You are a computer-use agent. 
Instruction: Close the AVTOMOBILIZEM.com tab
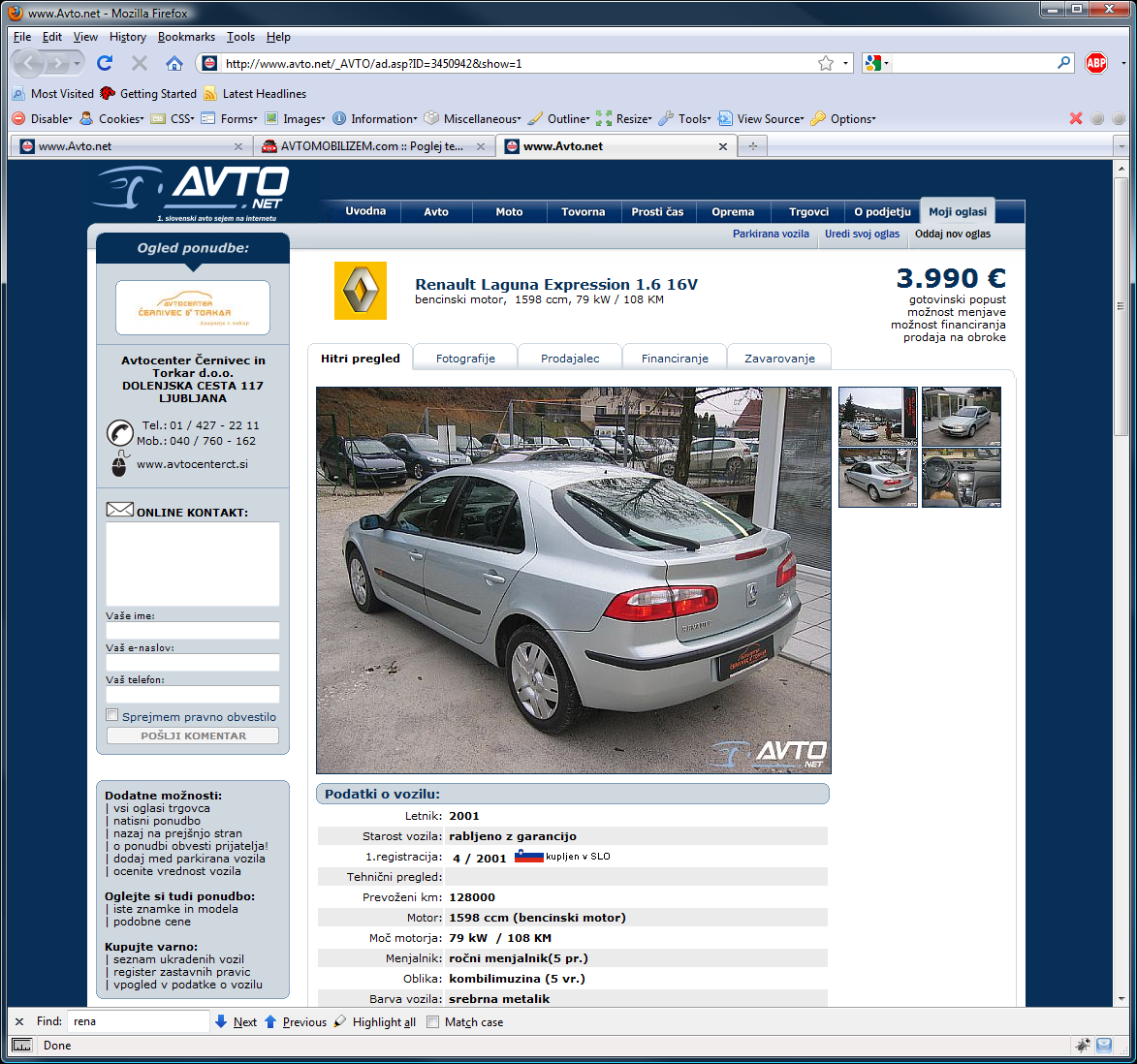click(480, 146)
